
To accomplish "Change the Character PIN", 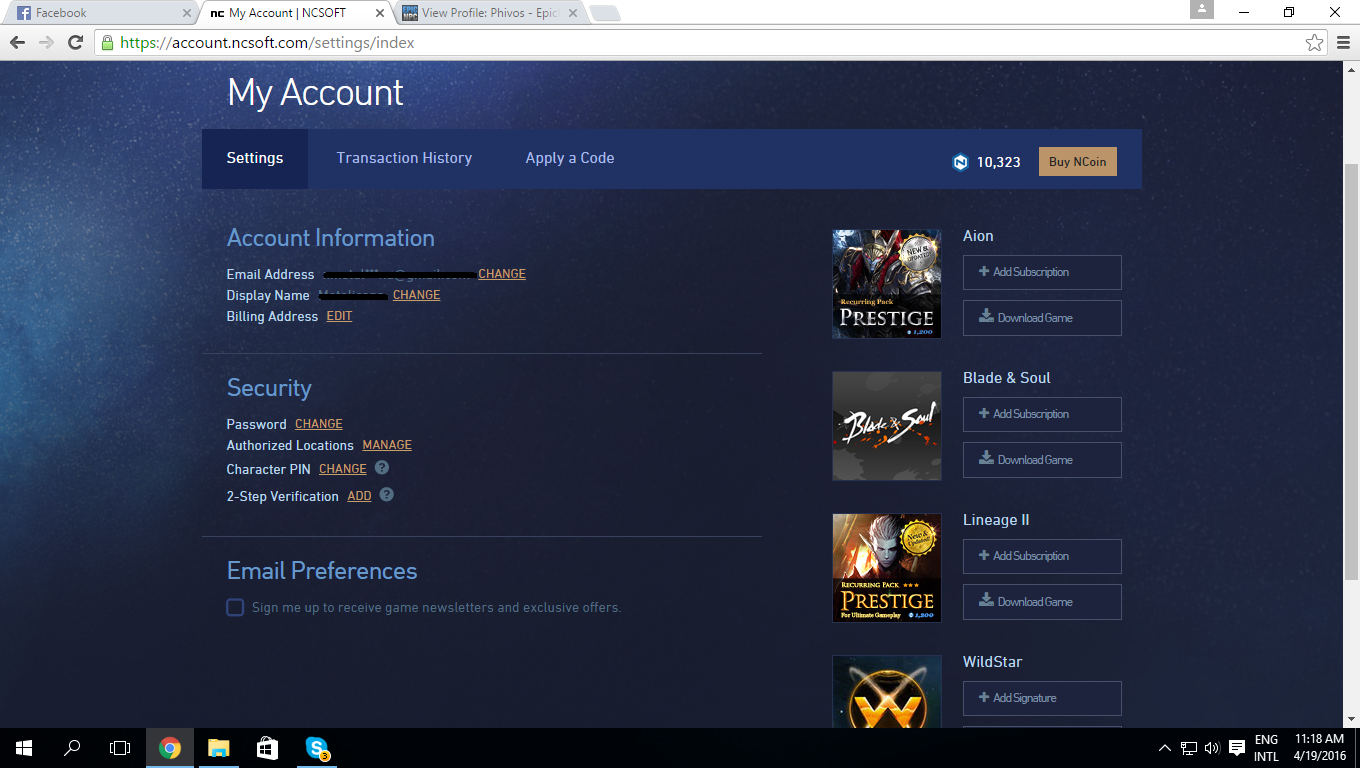I will pyautogui.click(x=343, y=469).
